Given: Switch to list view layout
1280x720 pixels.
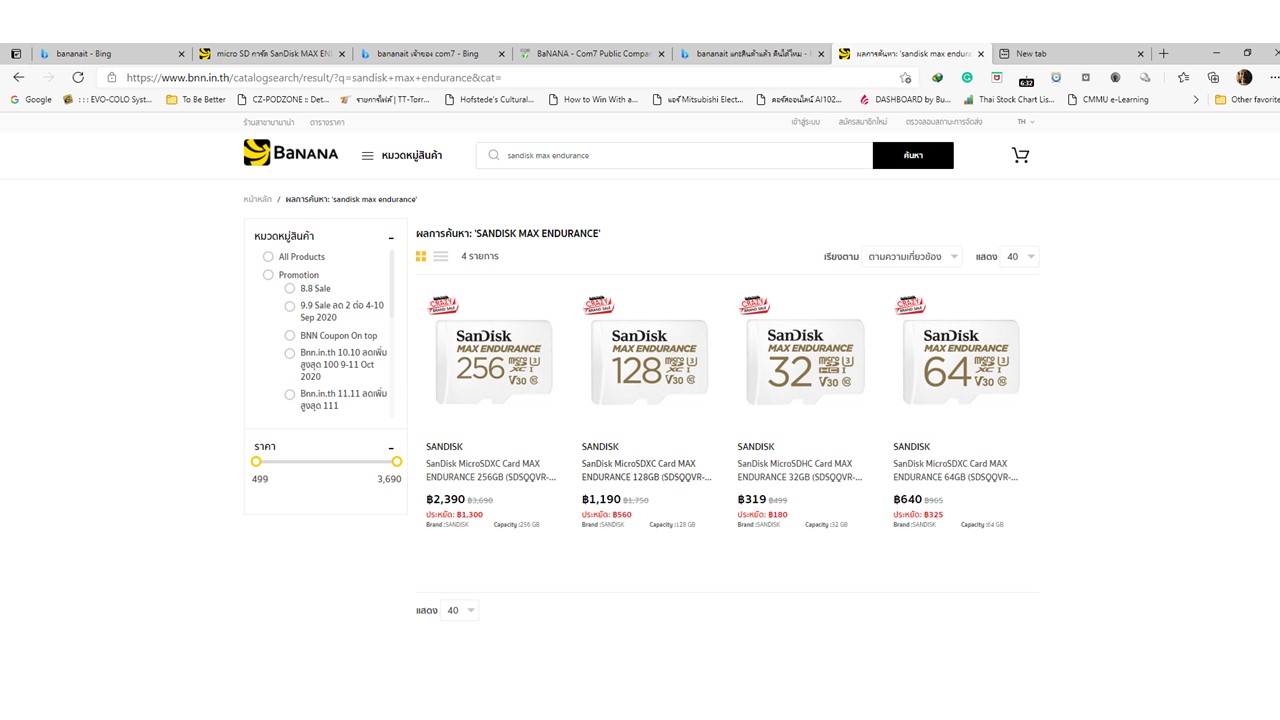Looking at the screenshot, I should pyautogui.click(x=440, y=257).
